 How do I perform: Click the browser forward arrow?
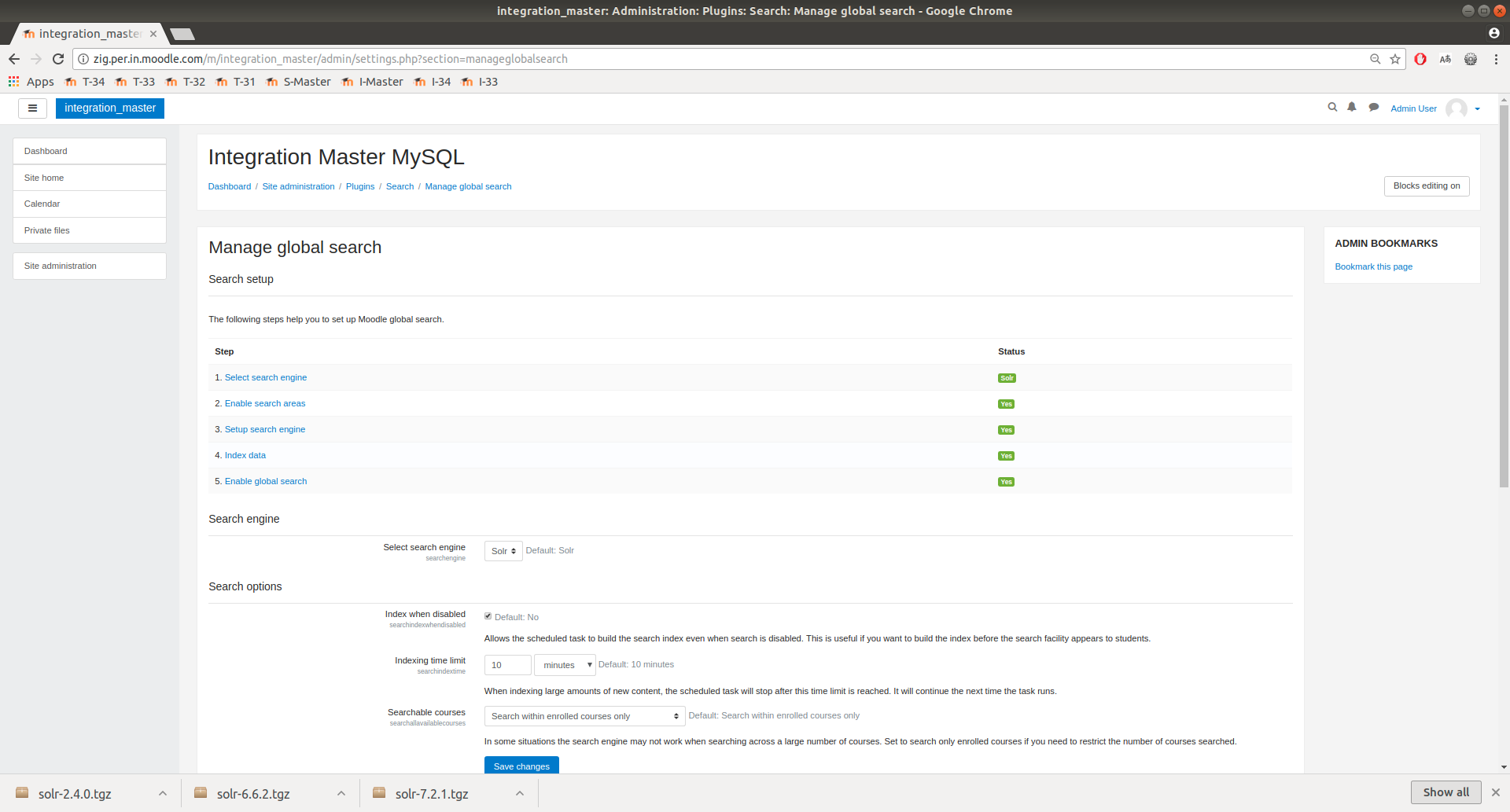pos(36,59)
